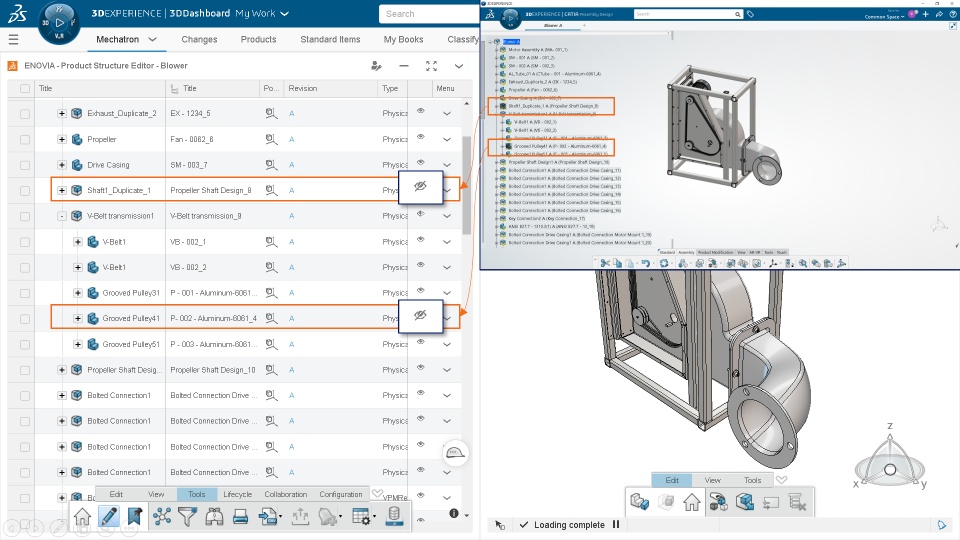Viewport: 960px width, 540px height.
Task: Click the Revision column header
Action: tap(303, 88)
